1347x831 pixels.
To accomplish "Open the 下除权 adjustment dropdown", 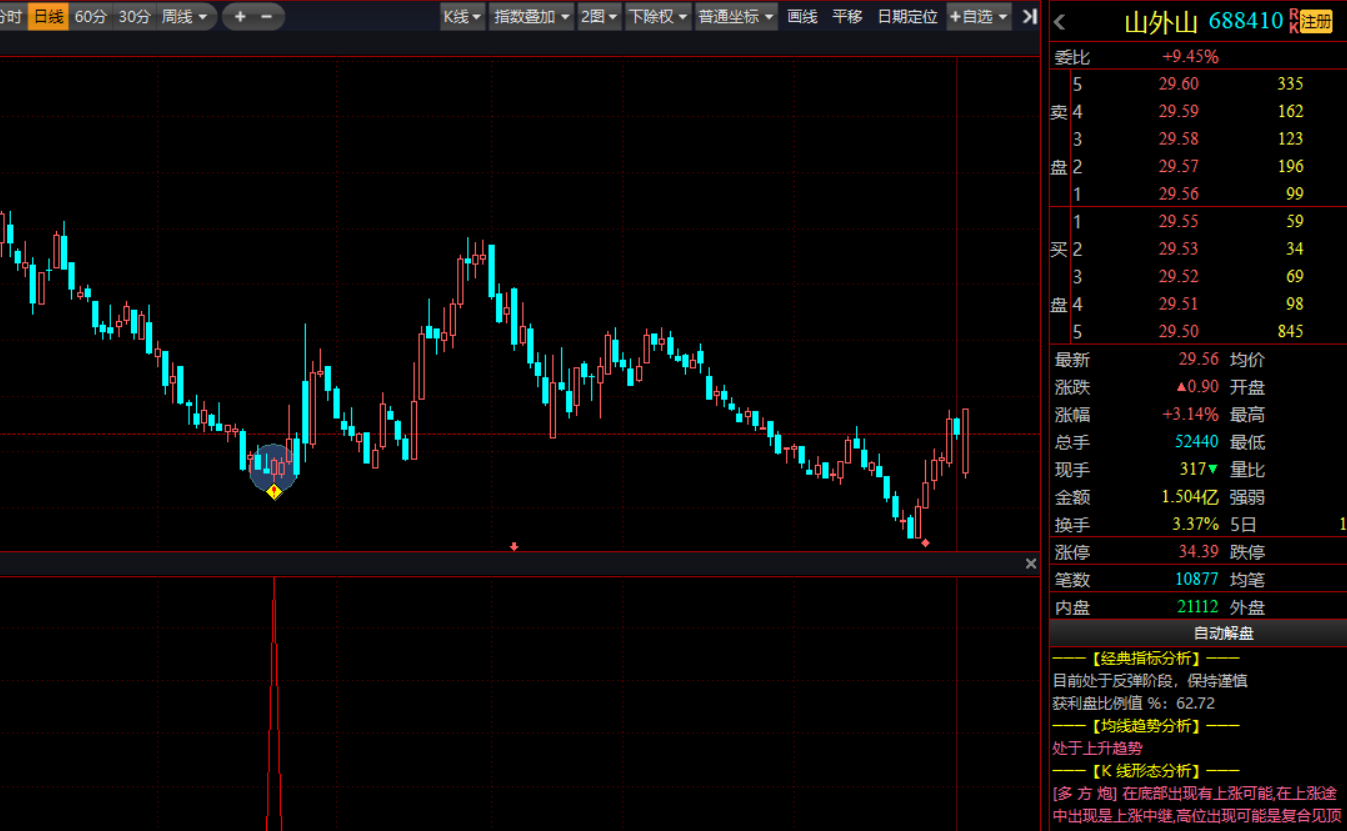I will (658, 16).
